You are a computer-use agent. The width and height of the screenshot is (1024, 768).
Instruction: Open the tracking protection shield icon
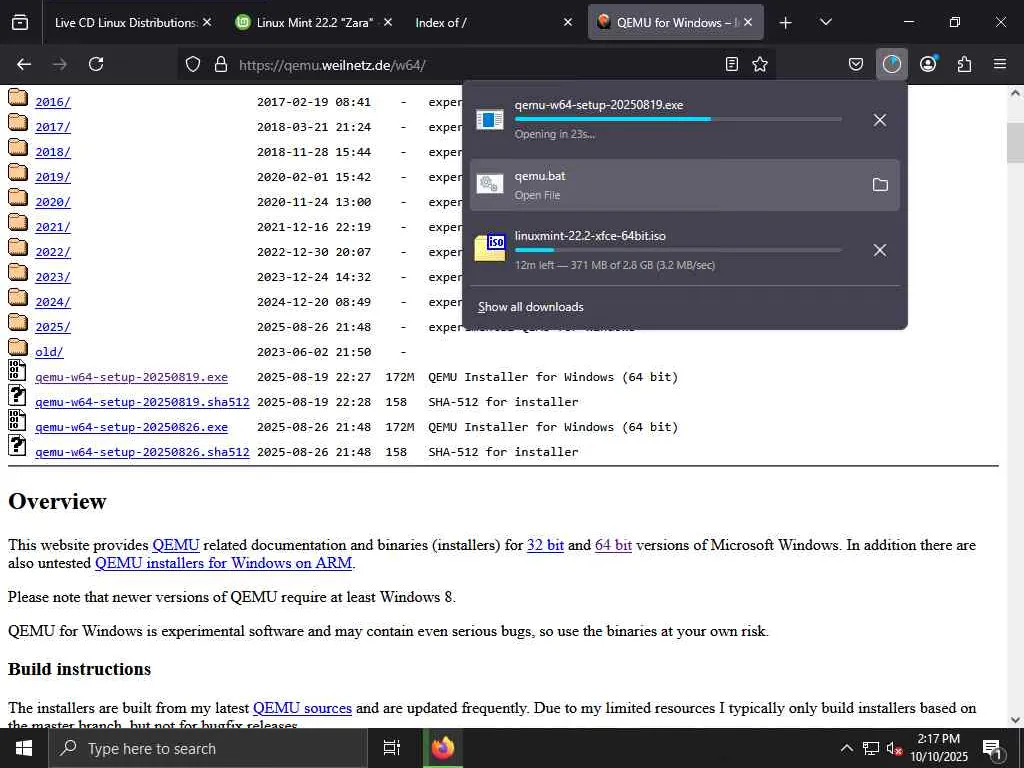(193, 64)
